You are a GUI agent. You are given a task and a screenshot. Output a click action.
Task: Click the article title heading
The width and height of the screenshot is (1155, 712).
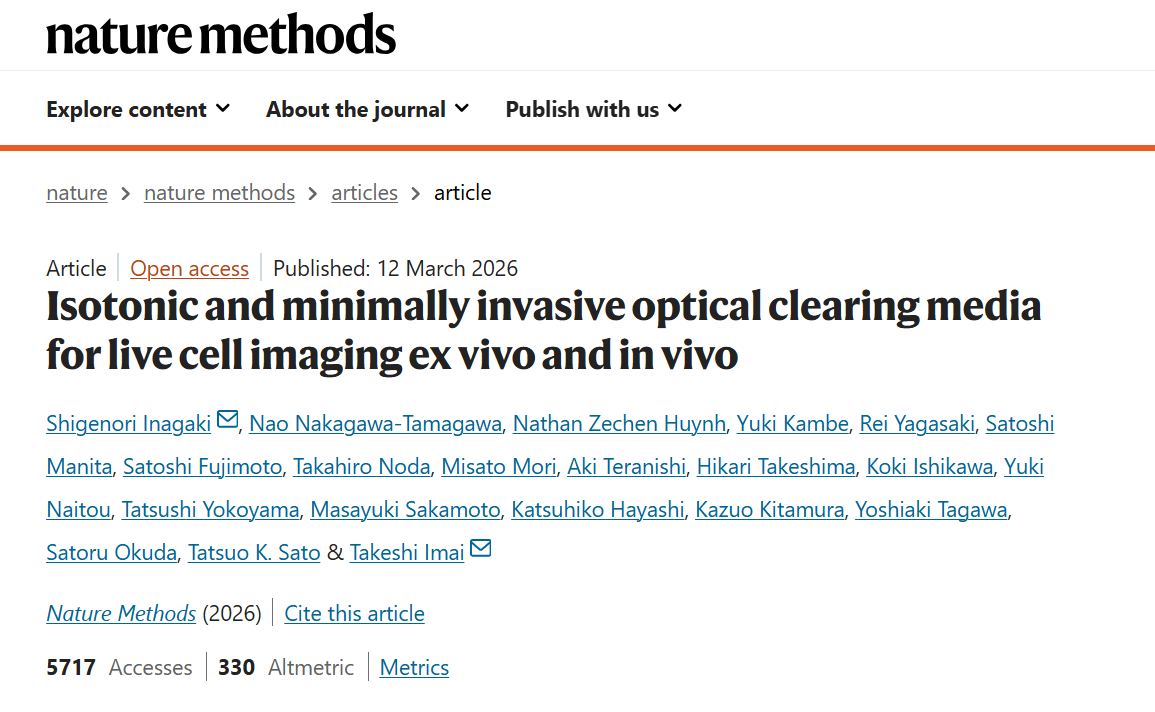pyautogui.click(x=543, y=330)
